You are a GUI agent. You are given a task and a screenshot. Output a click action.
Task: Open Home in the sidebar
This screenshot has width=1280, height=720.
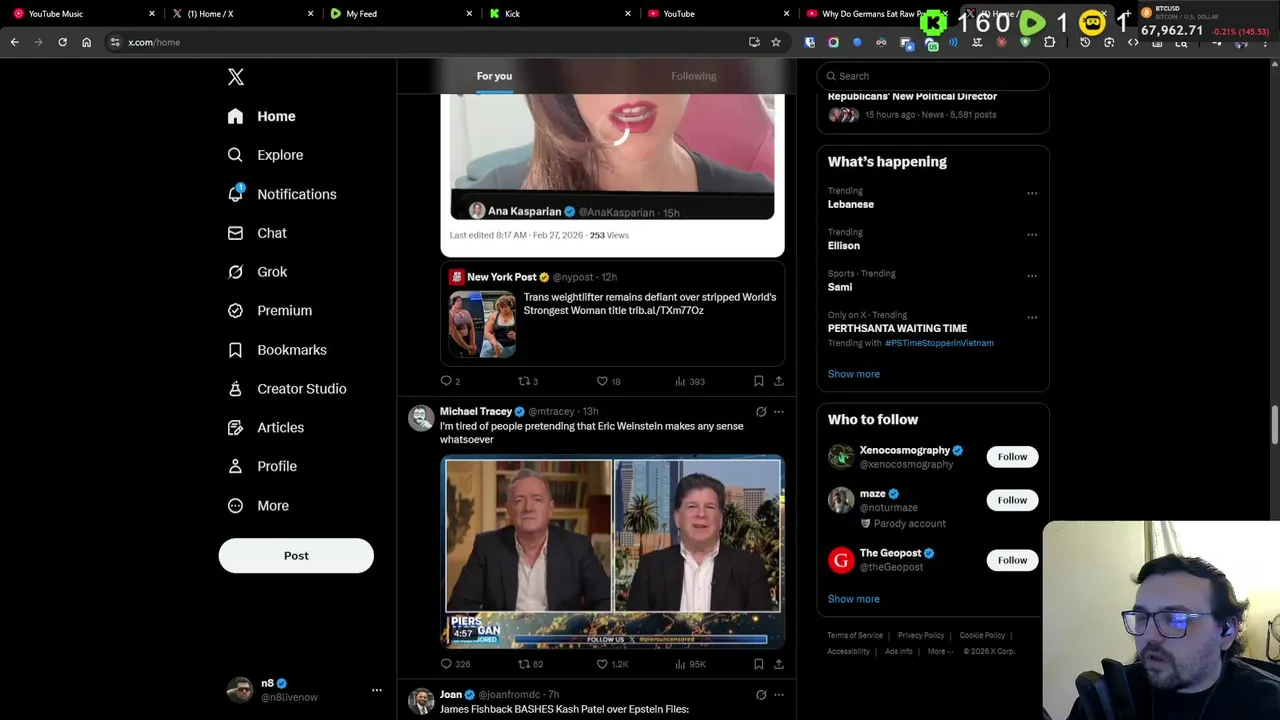click(261, 116)
